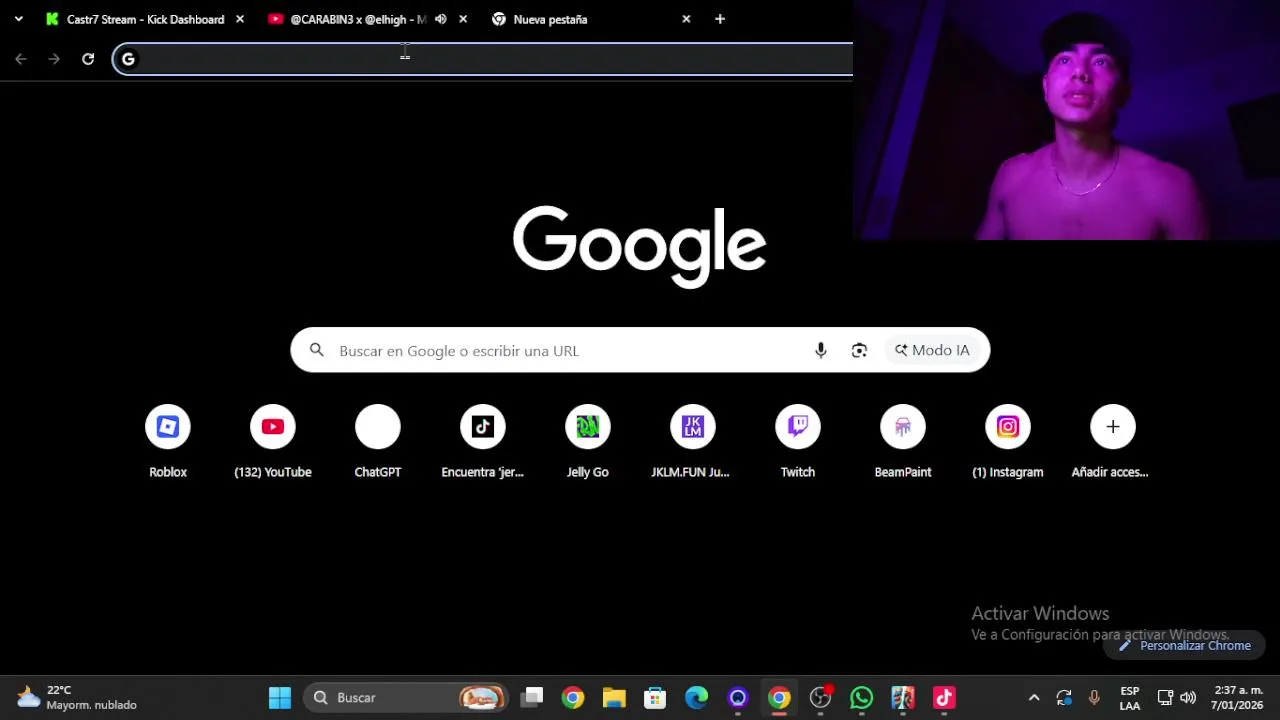The image size is (1280, 720).
Task: Click the Añadir acceso directo plus button
Action: click(x=1113, y=427)
